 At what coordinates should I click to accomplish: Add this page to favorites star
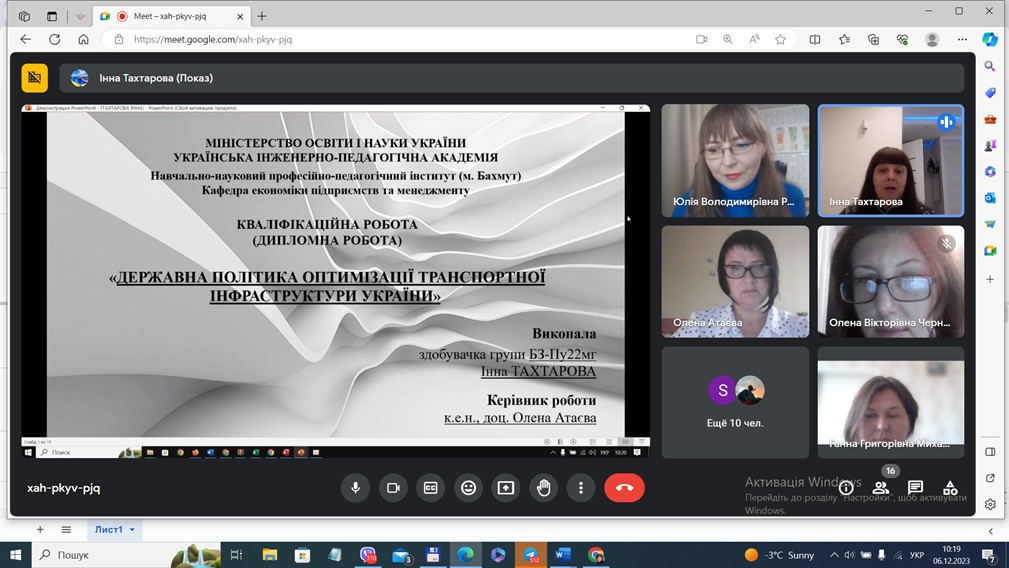[x=781, y=39]
